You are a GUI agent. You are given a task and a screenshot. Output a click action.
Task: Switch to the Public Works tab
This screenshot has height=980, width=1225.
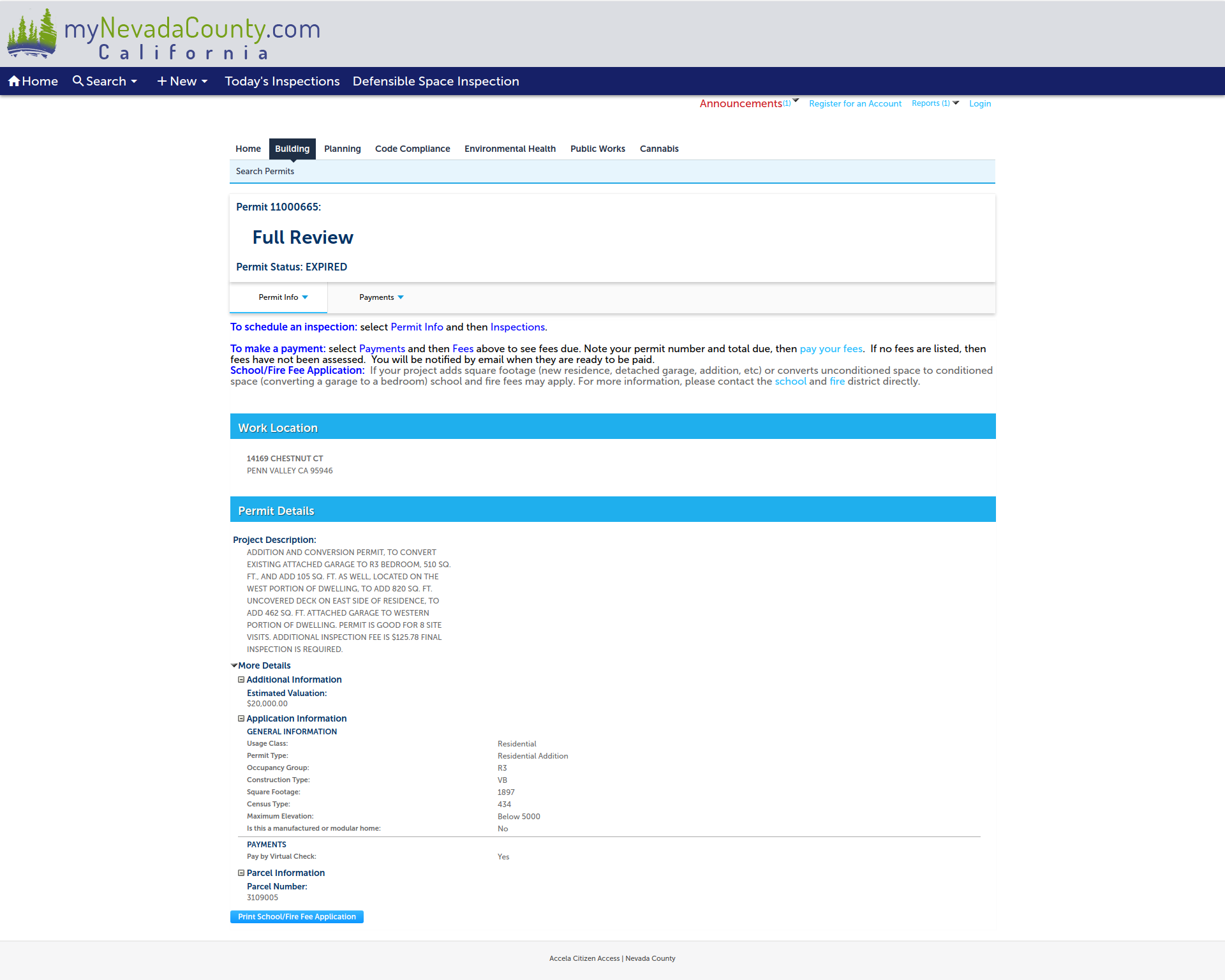[x=598, y=149]
